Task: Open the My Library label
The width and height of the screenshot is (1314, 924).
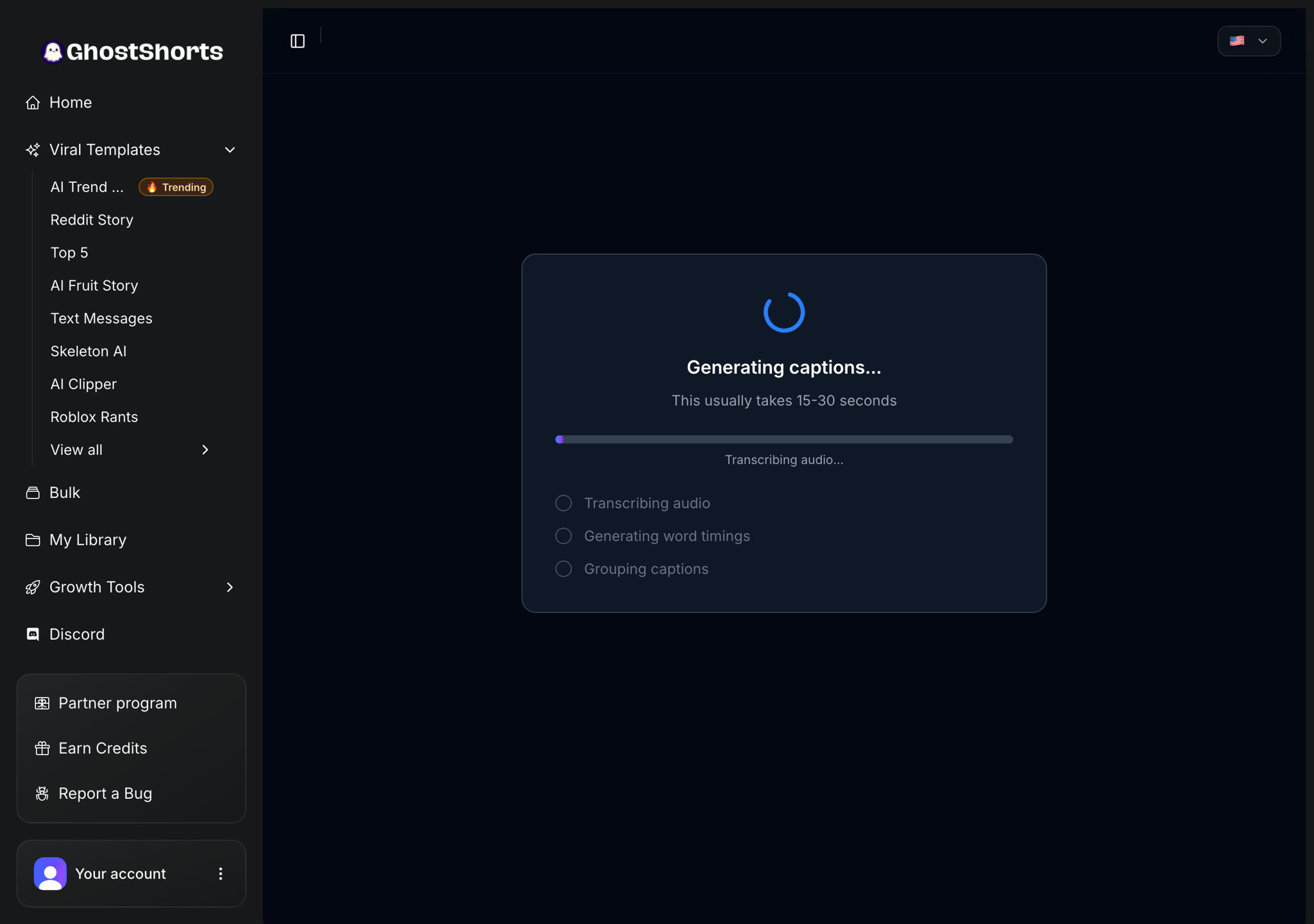Action: pos(88,540)
